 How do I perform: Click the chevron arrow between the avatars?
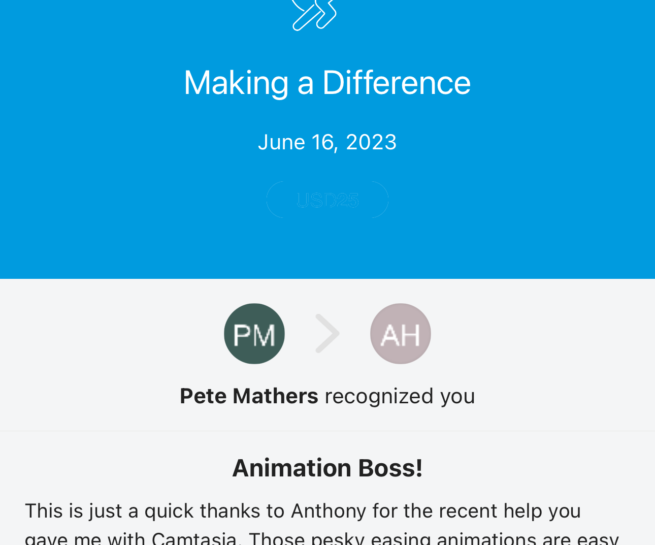point(327,334)
